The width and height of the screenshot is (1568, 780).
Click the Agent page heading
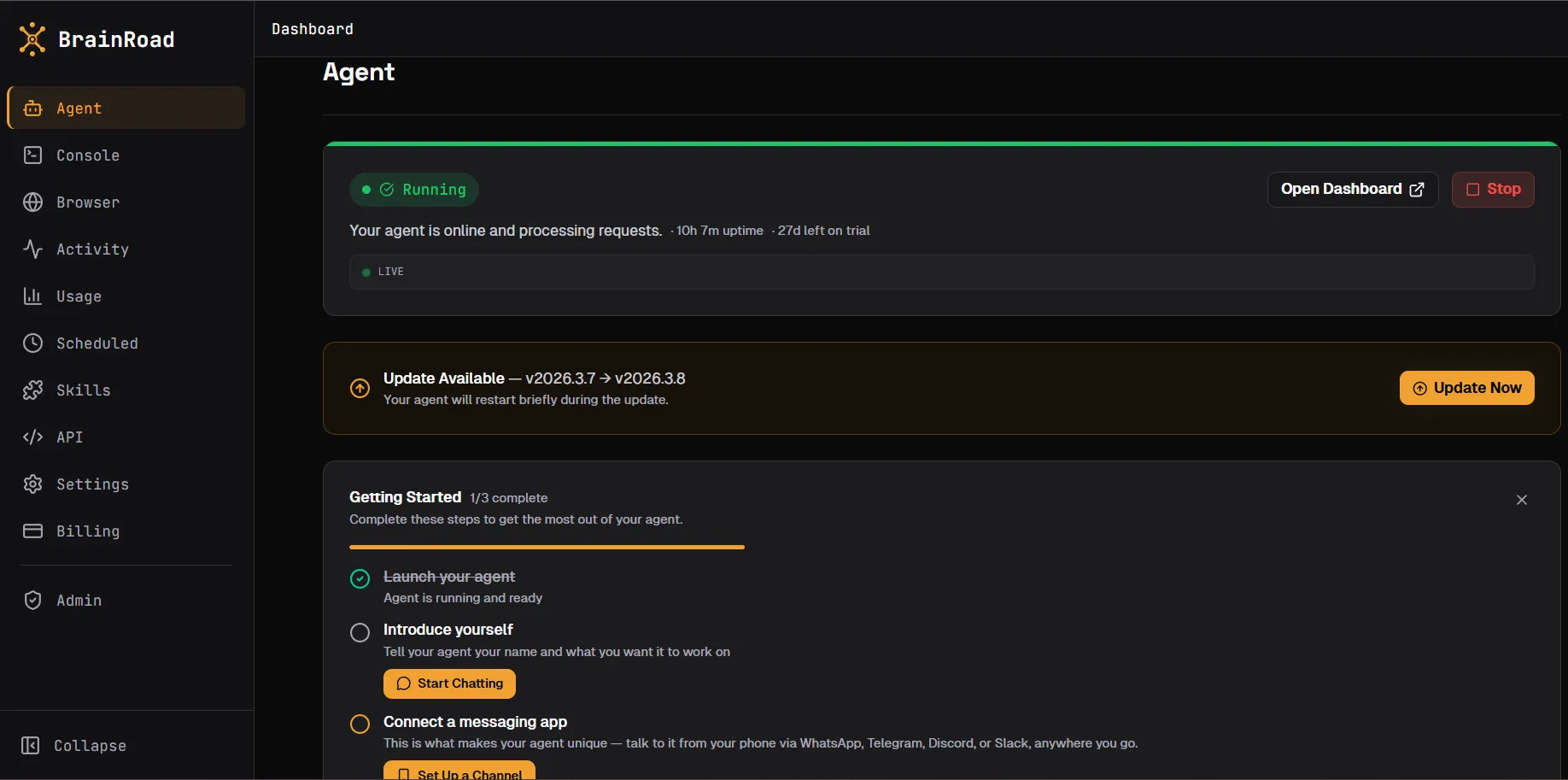pyautogui.click(x=359, y=72)
